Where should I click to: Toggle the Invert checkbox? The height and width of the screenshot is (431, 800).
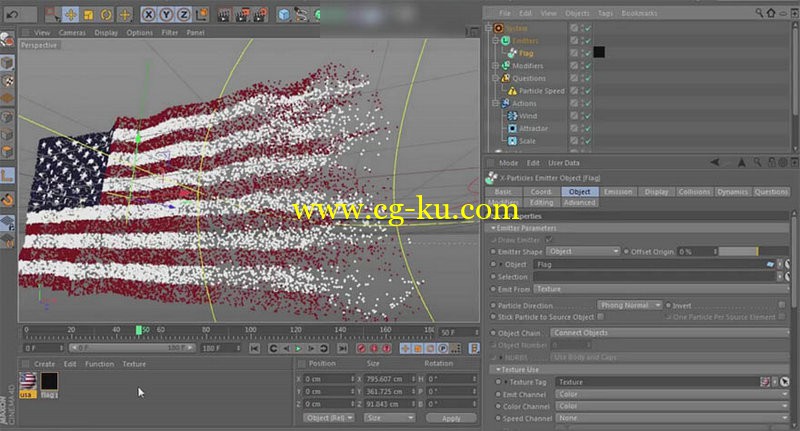tap(782, 305)
